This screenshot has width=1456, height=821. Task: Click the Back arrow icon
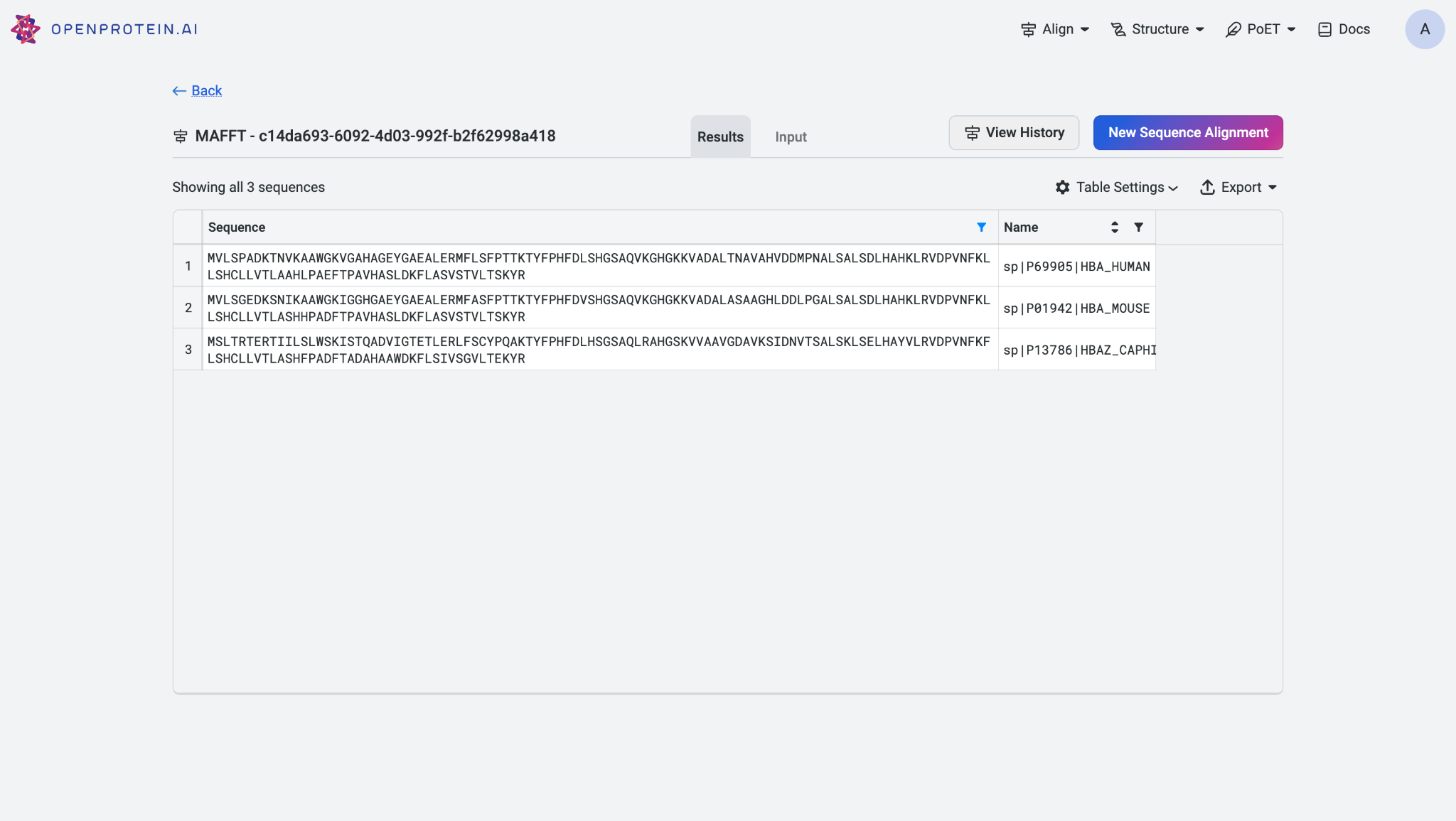179,91
